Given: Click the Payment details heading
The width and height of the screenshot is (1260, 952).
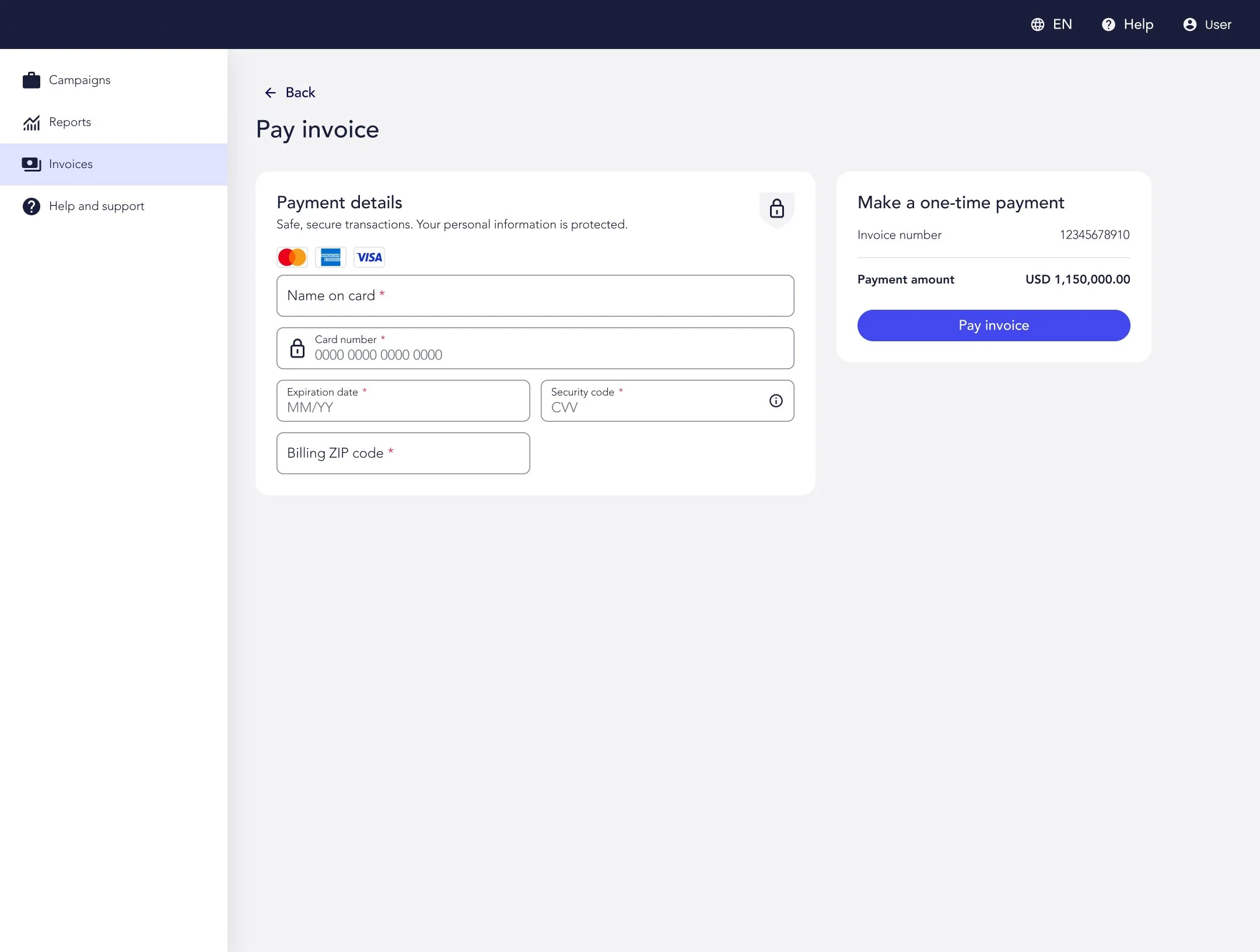Looking at the screenshot, I should pyautogui.click(x=339, y=202).
